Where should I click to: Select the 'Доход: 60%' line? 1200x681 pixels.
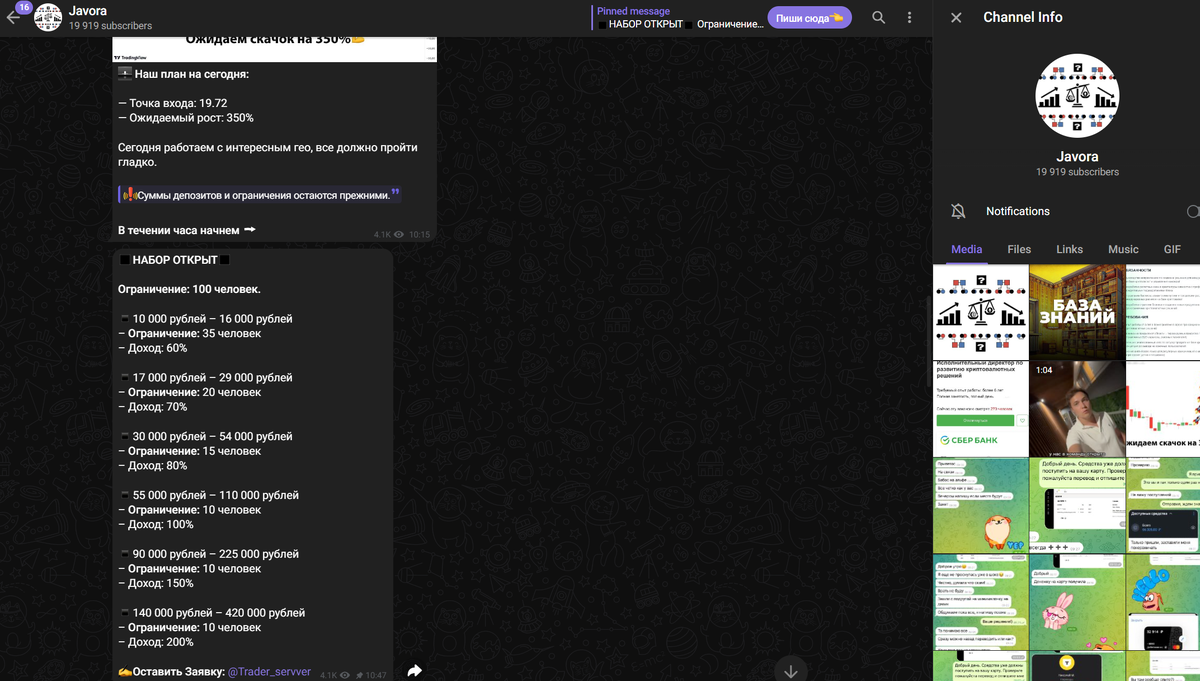coord(153,348)
